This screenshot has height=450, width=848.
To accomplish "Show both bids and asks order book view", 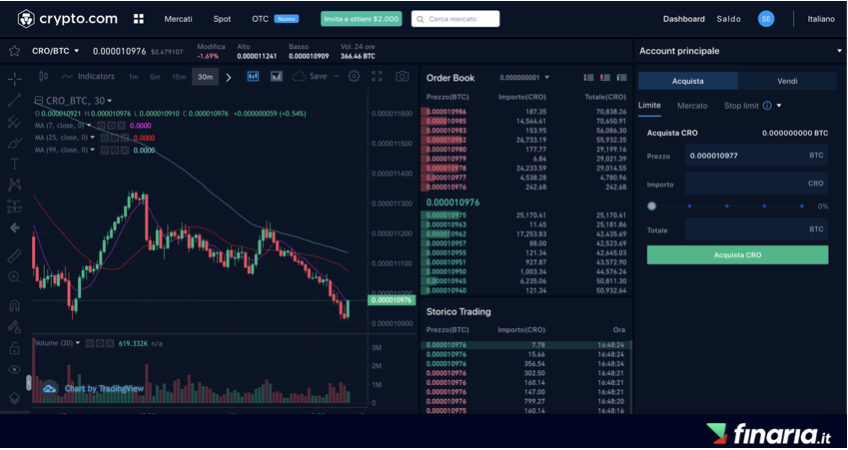I will (x=588, y=78).
